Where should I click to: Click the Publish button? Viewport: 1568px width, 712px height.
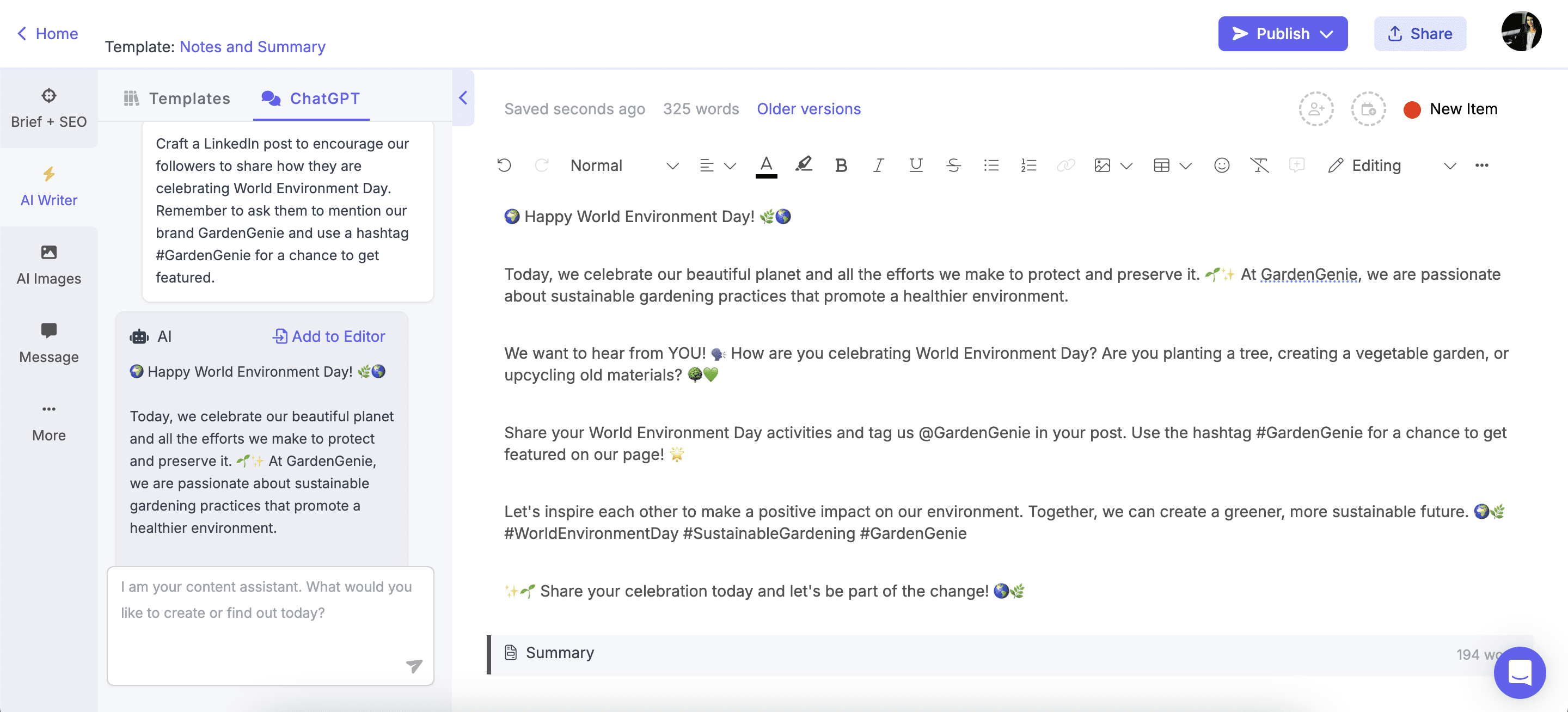point(1283,33)
